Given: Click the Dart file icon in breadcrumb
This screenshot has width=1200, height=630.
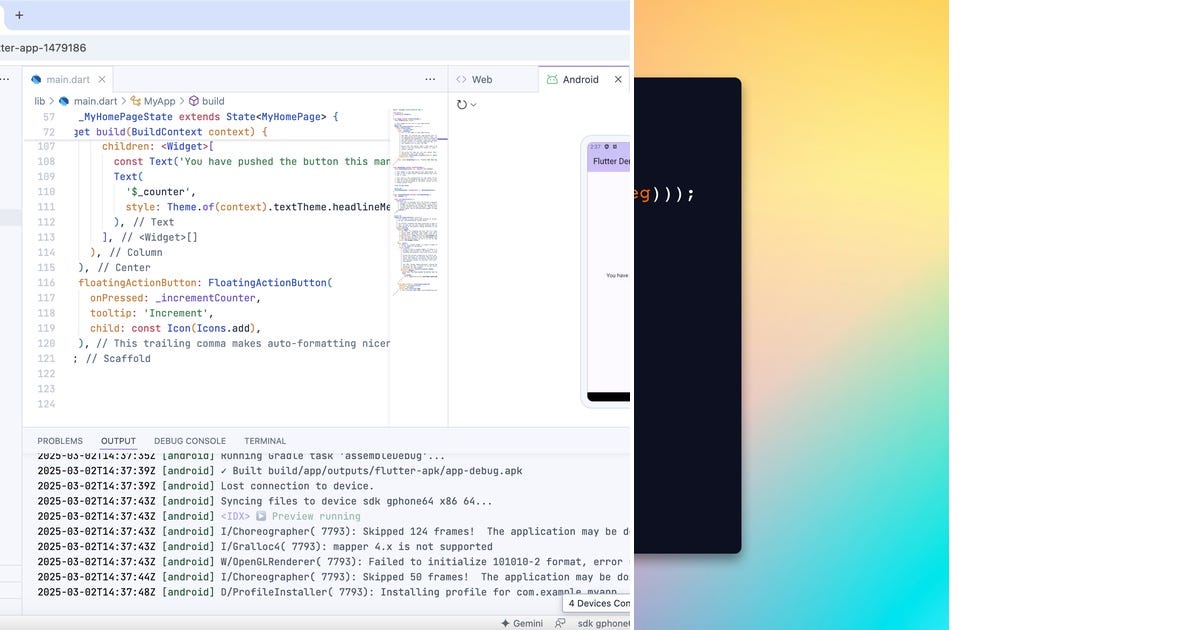Looking at the screenshot, I should click(64, 101).
